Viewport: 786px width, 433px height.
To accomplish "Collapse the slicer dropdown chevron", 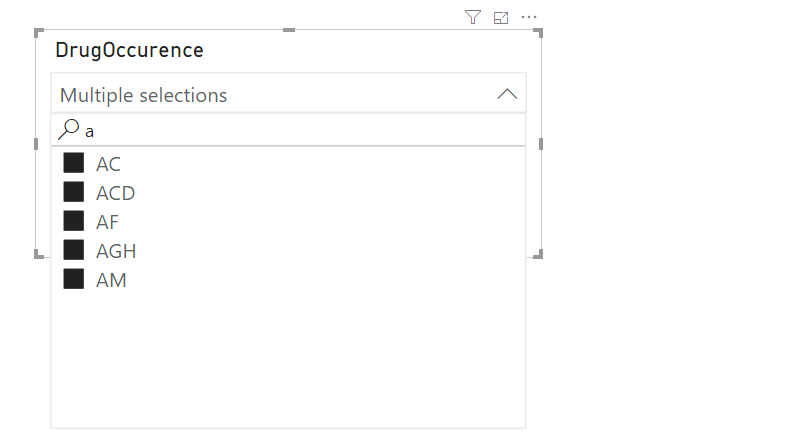I will pos(507,95).
